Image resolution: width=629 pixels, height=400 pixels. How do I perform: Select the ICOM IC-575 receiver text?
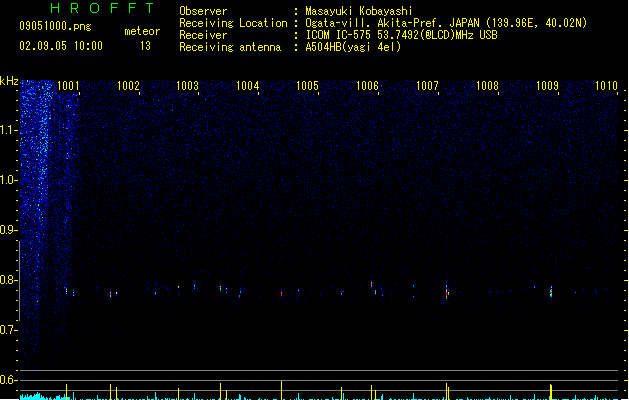tap(402, 35)
